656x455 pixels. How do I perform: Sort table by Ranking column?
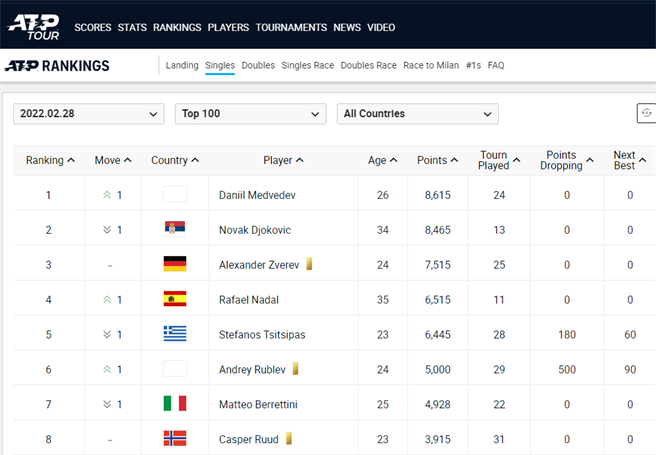[x=50, y=160]
